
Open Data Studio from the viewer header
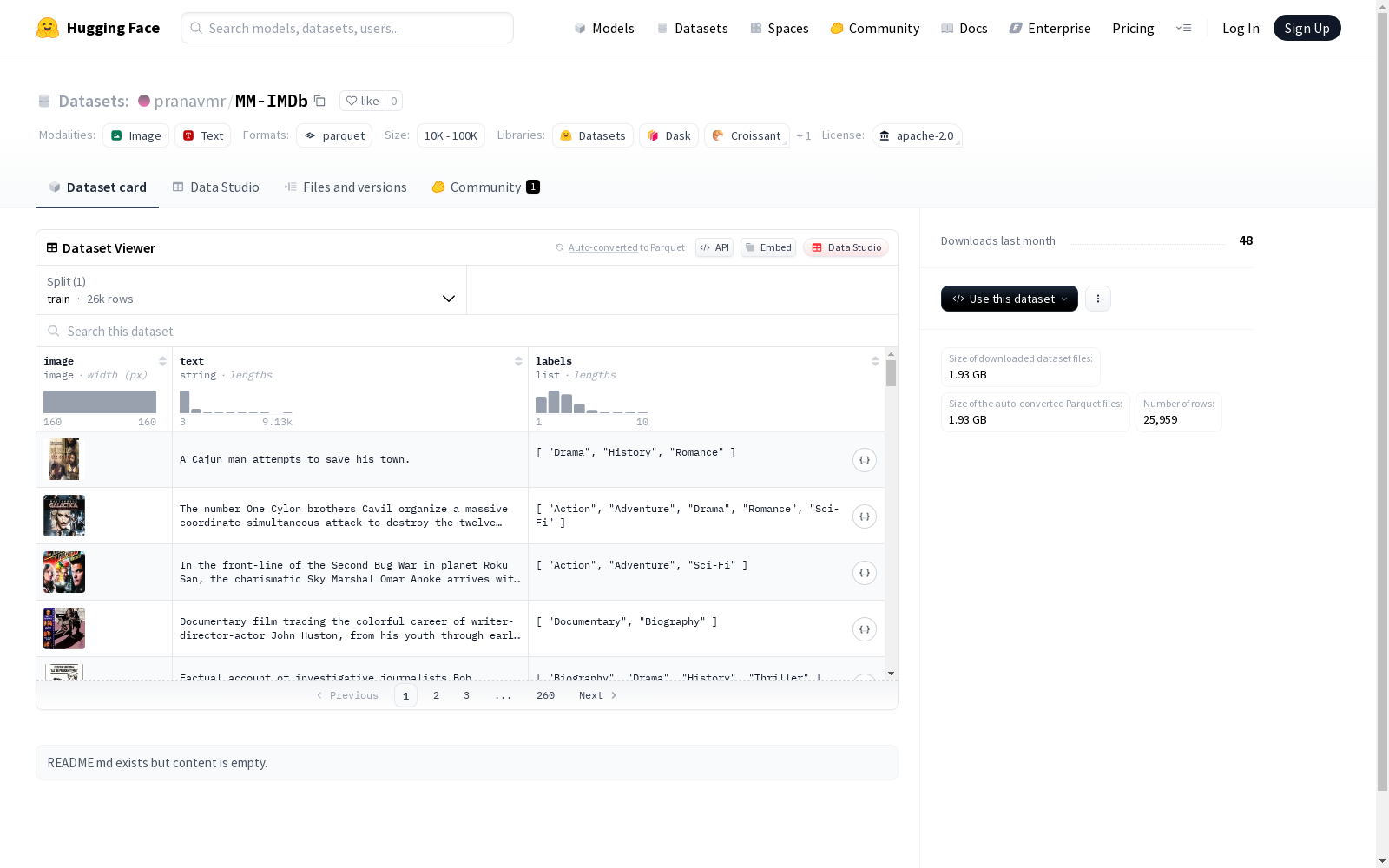coord(846,247)
